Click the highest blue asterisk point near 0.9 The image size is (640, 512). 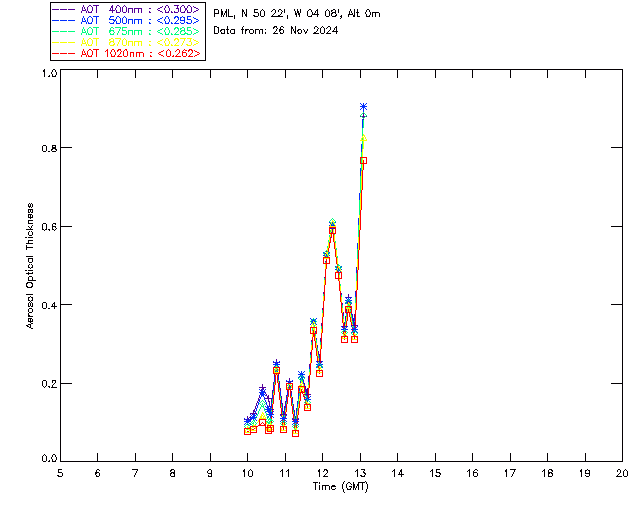(x=363, y=107)
